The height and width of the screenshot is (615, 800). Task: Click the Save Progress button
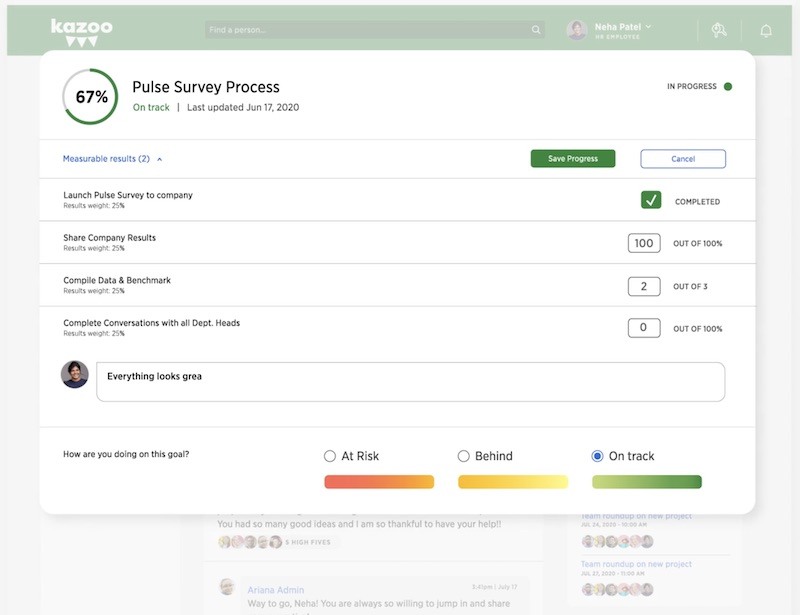[x=572, y=158]
